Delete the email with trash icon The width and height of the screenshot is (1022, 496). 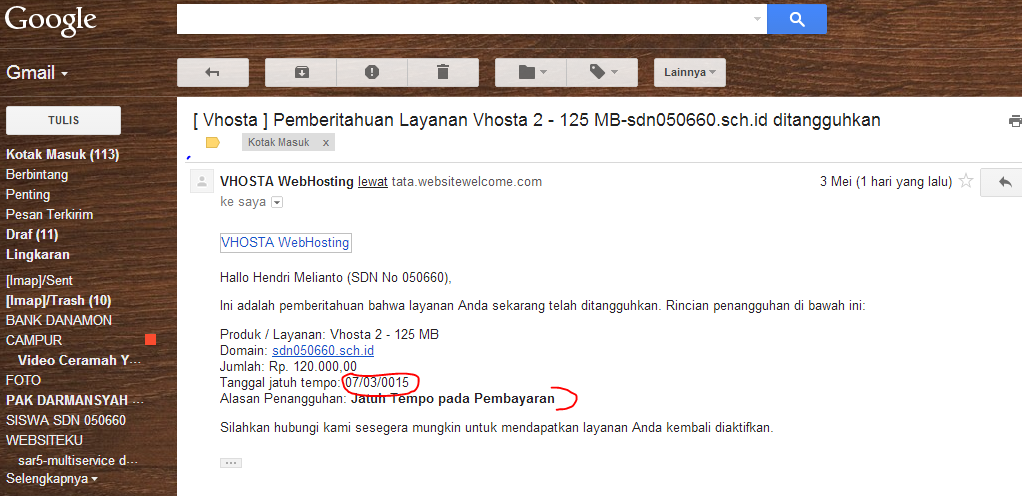click(x=443, y=72)
